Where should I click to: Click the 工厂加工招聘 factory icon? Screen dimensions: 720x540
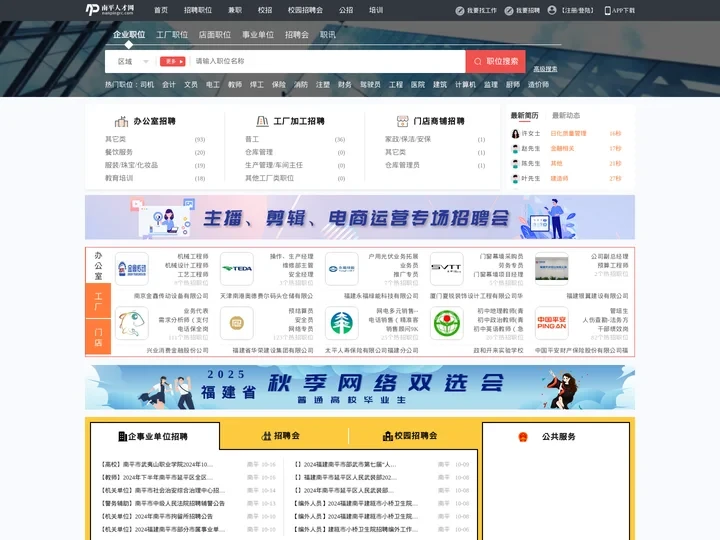tap(262, 121)
